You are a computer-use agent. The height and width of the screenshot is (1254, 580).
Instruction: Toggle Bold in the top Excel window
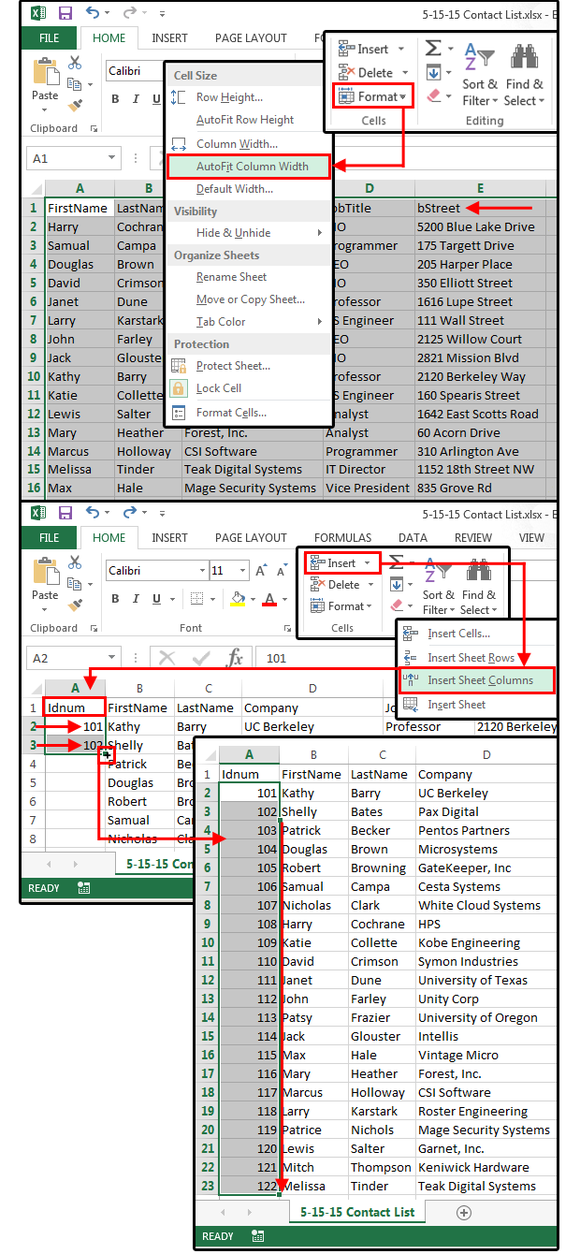click(116, 99)
